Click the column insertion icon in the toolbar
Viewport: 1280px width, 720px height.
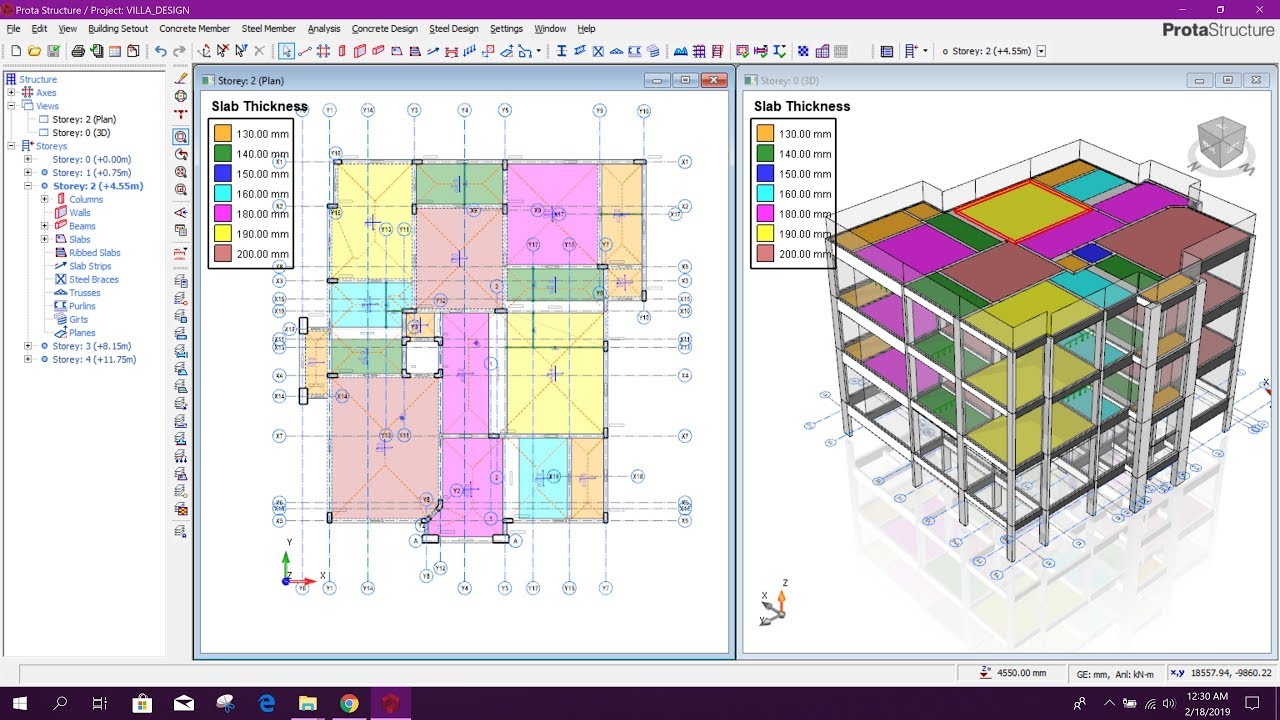coord(341,51)
